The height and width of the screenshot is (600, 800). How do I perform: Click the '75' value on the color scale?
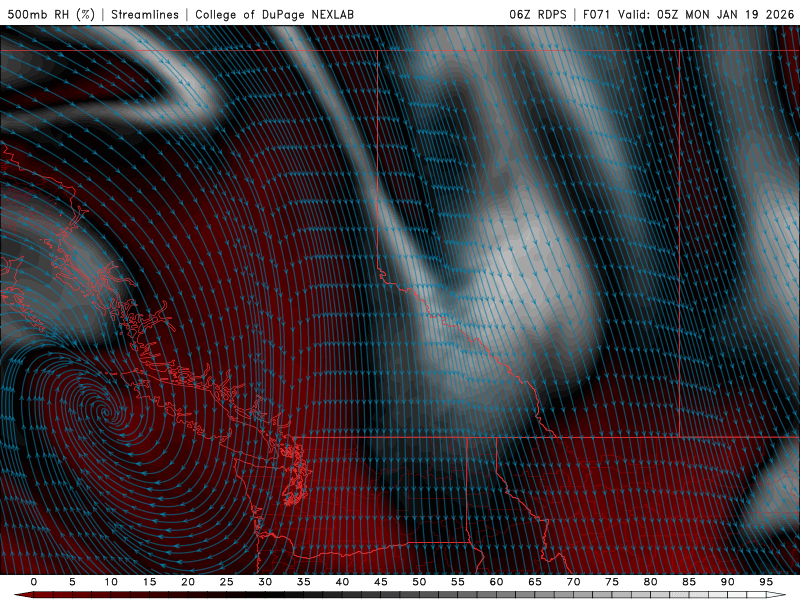click(612, 582)
